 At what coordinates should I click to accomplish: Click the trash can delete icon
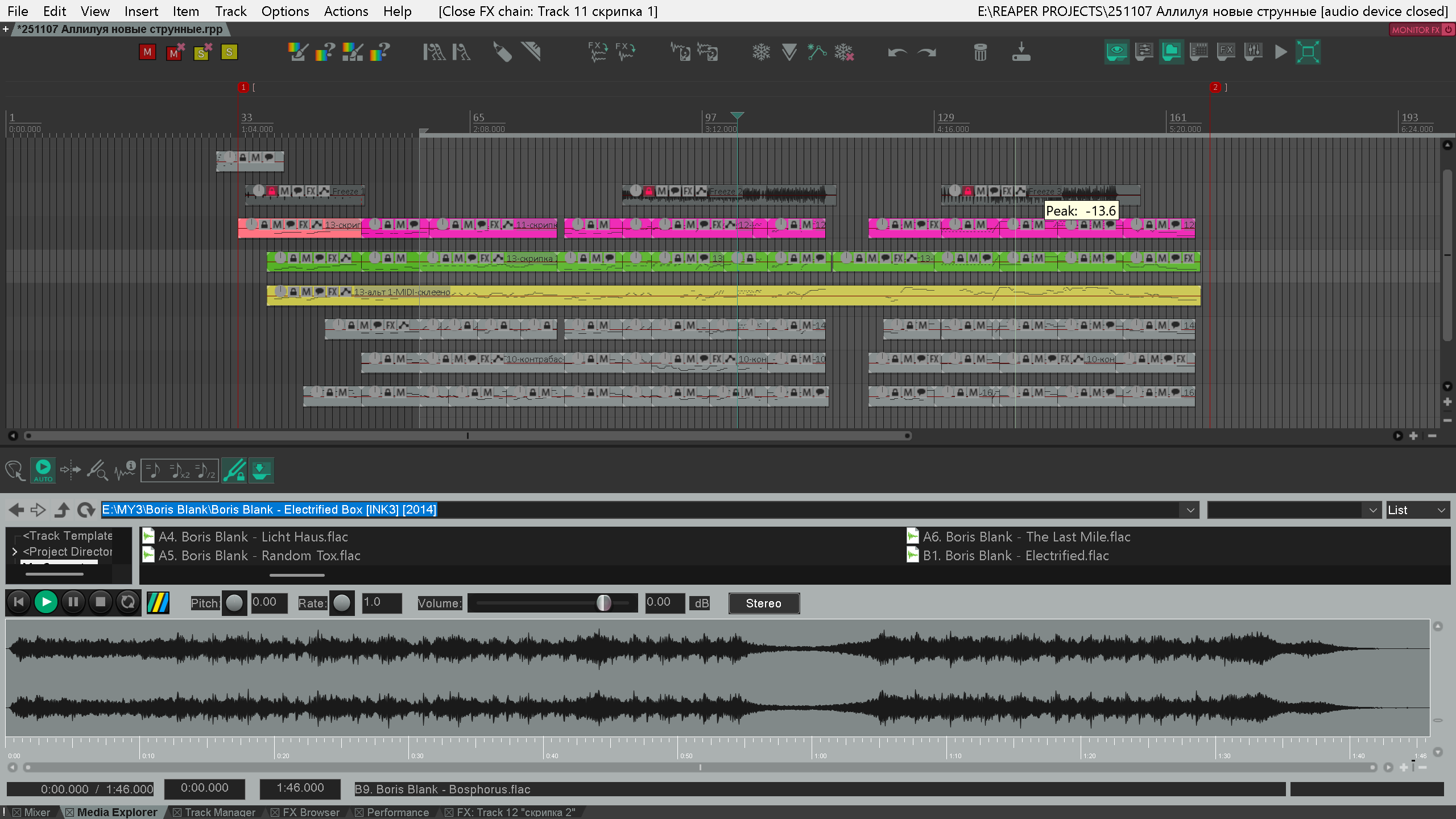[x=980, y=52]
